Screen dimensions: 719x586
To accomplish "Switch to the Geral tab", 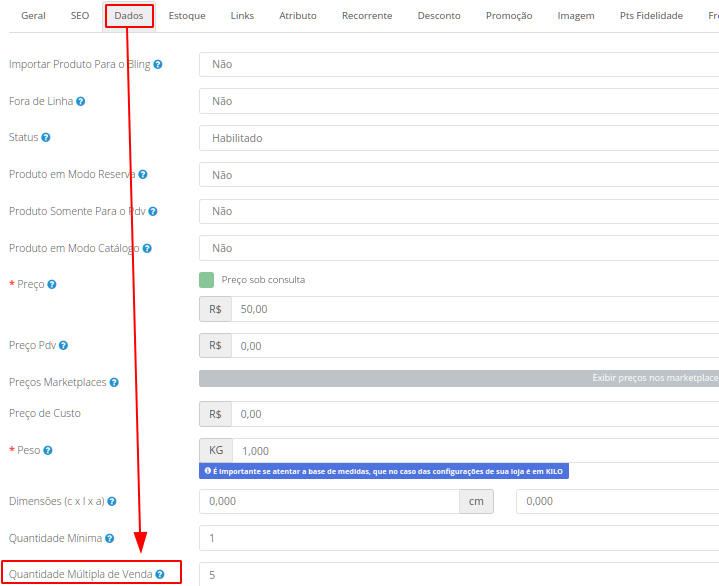I will [x=33, y=16].
